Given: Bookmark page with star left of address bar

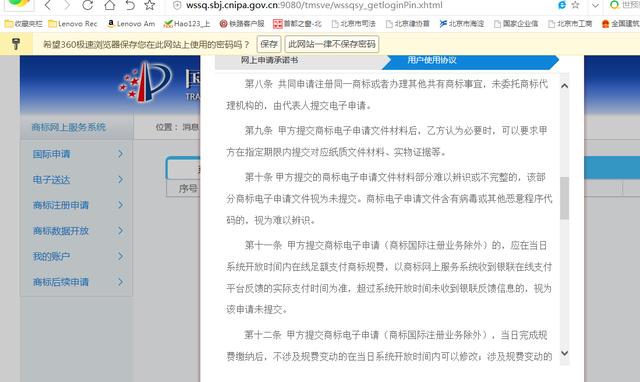Looking at the screenshot, I should (150, 5).
